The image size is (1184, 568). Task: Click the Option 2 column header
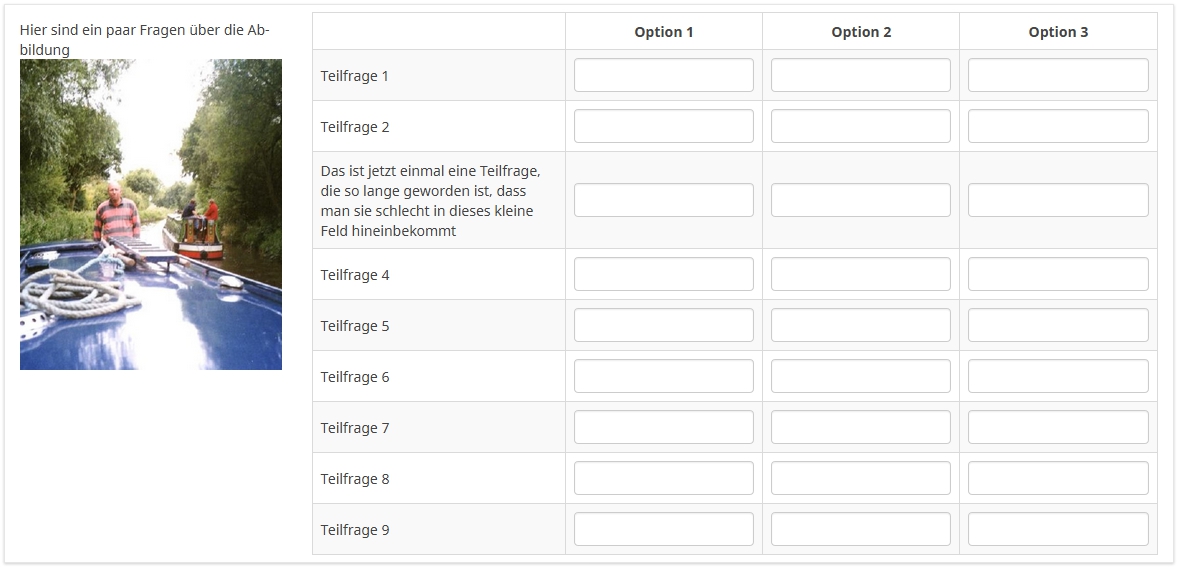coord(860,32)
